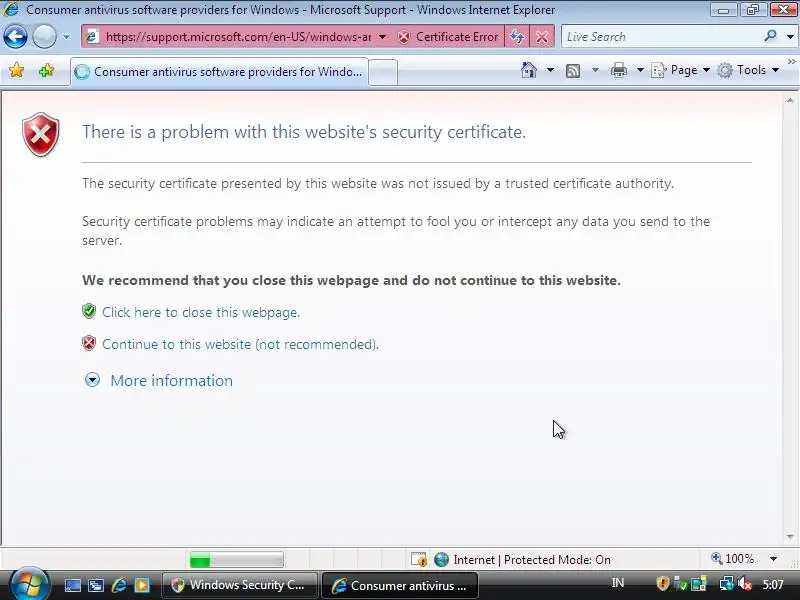The height and width of the screenshot is (600, 800).
Task: Print the page with the printer icon
Action: (618, 70)
